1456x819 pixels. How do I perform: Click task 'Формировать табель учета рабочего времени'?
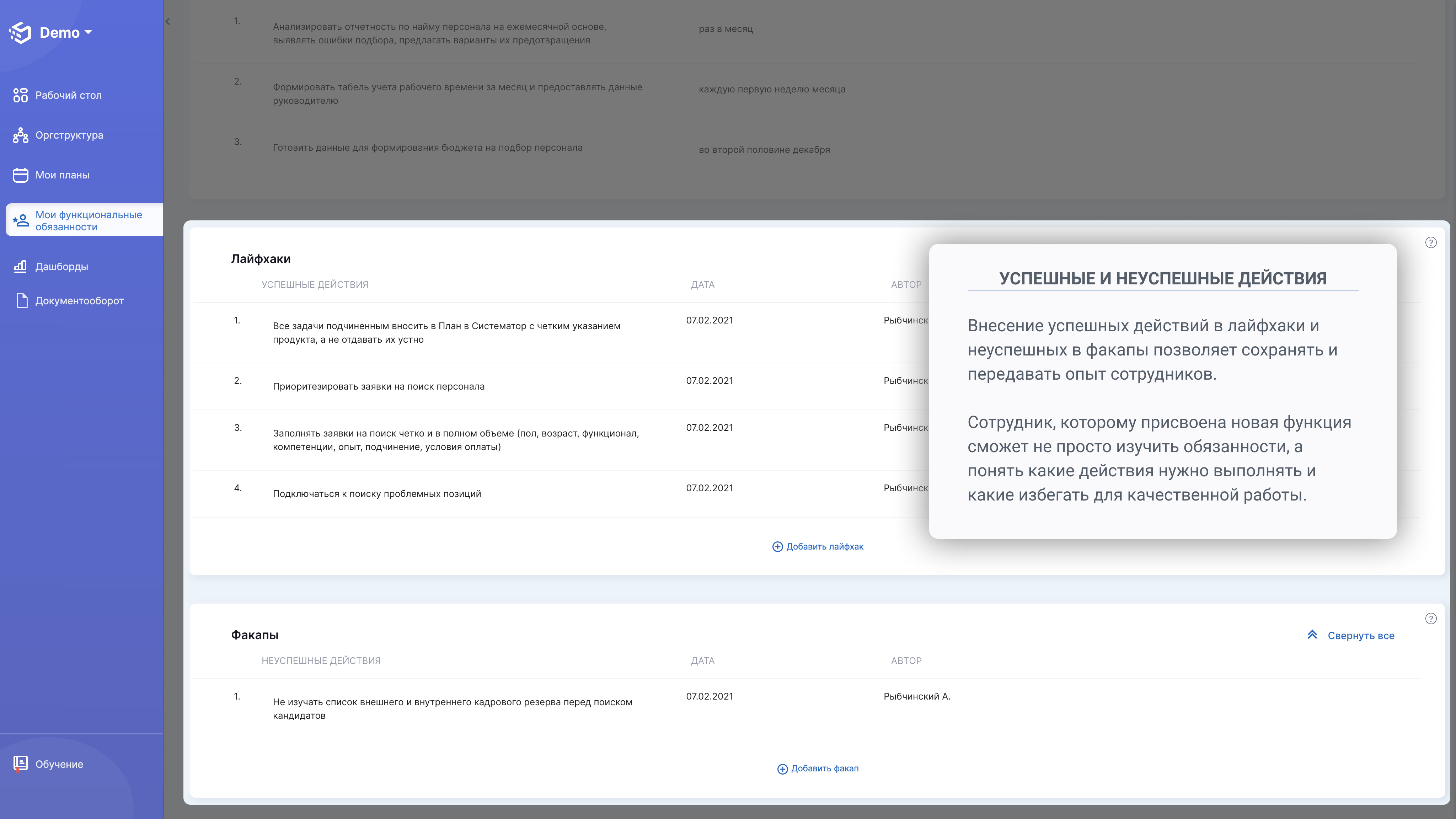(x=457, y=94)
